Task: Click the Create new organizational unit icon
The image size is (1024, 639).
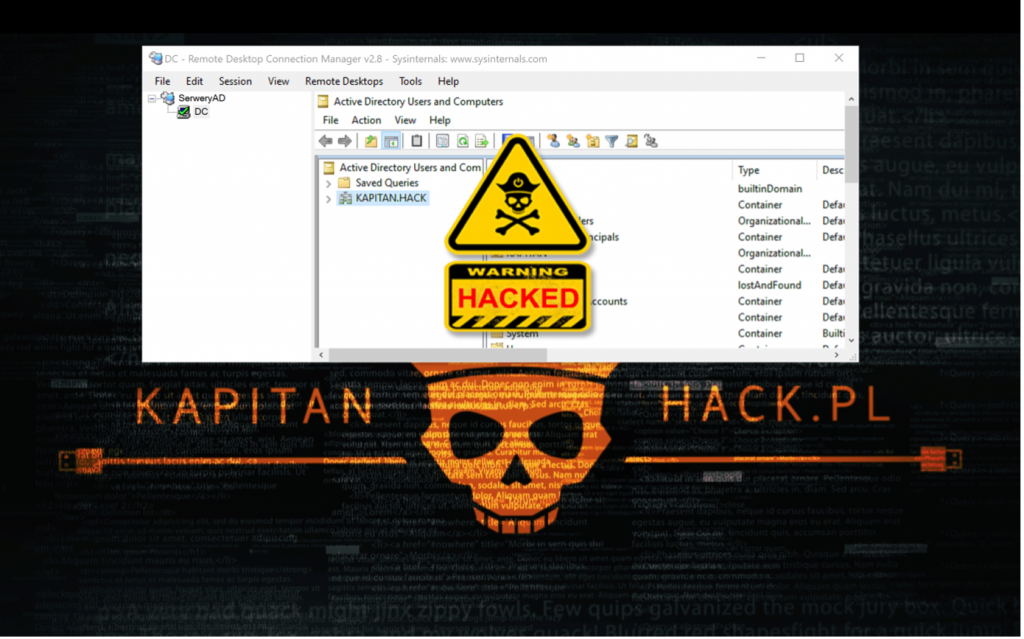Action: coord(593,141)
